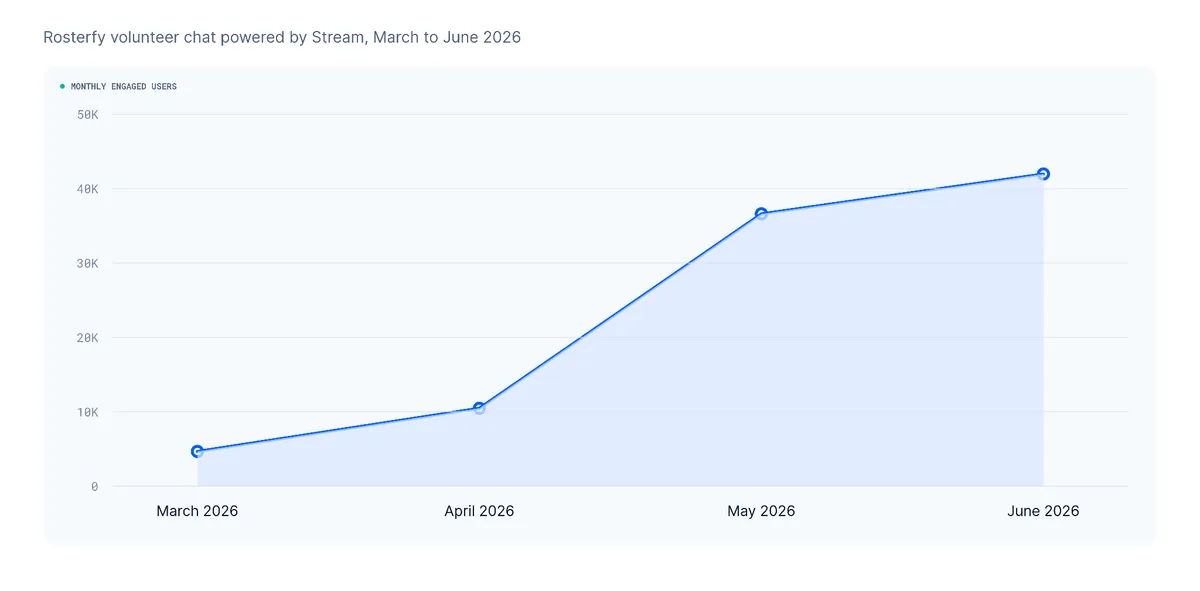Click the 'June 2026' x-axis label
This screenshot has width=1200, height=591.
[1043, 511]
